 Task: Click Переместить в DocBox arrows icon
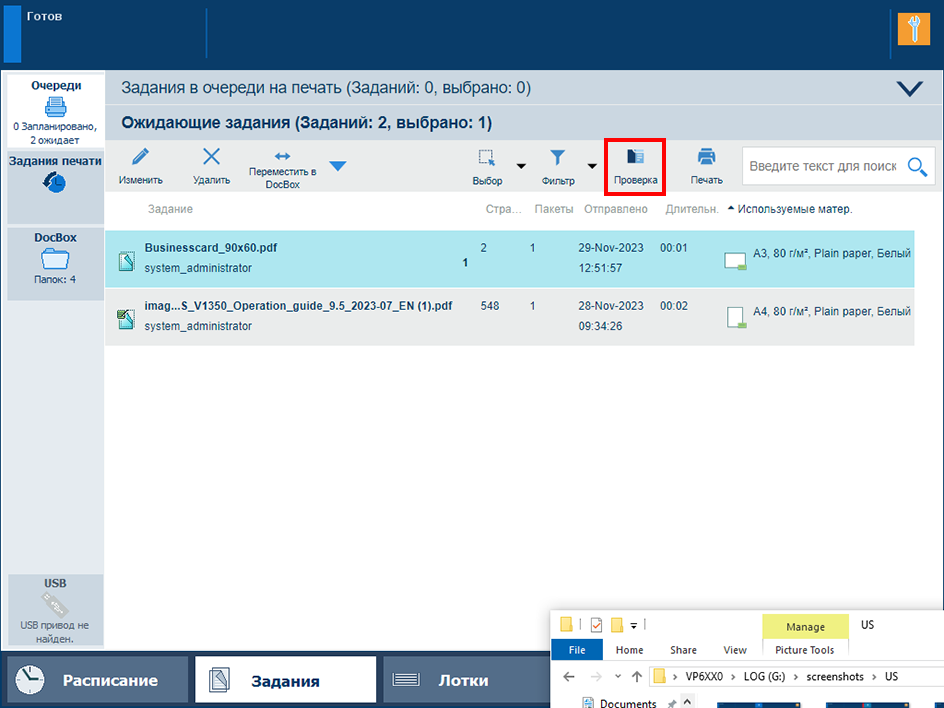[x=282, y=156]
